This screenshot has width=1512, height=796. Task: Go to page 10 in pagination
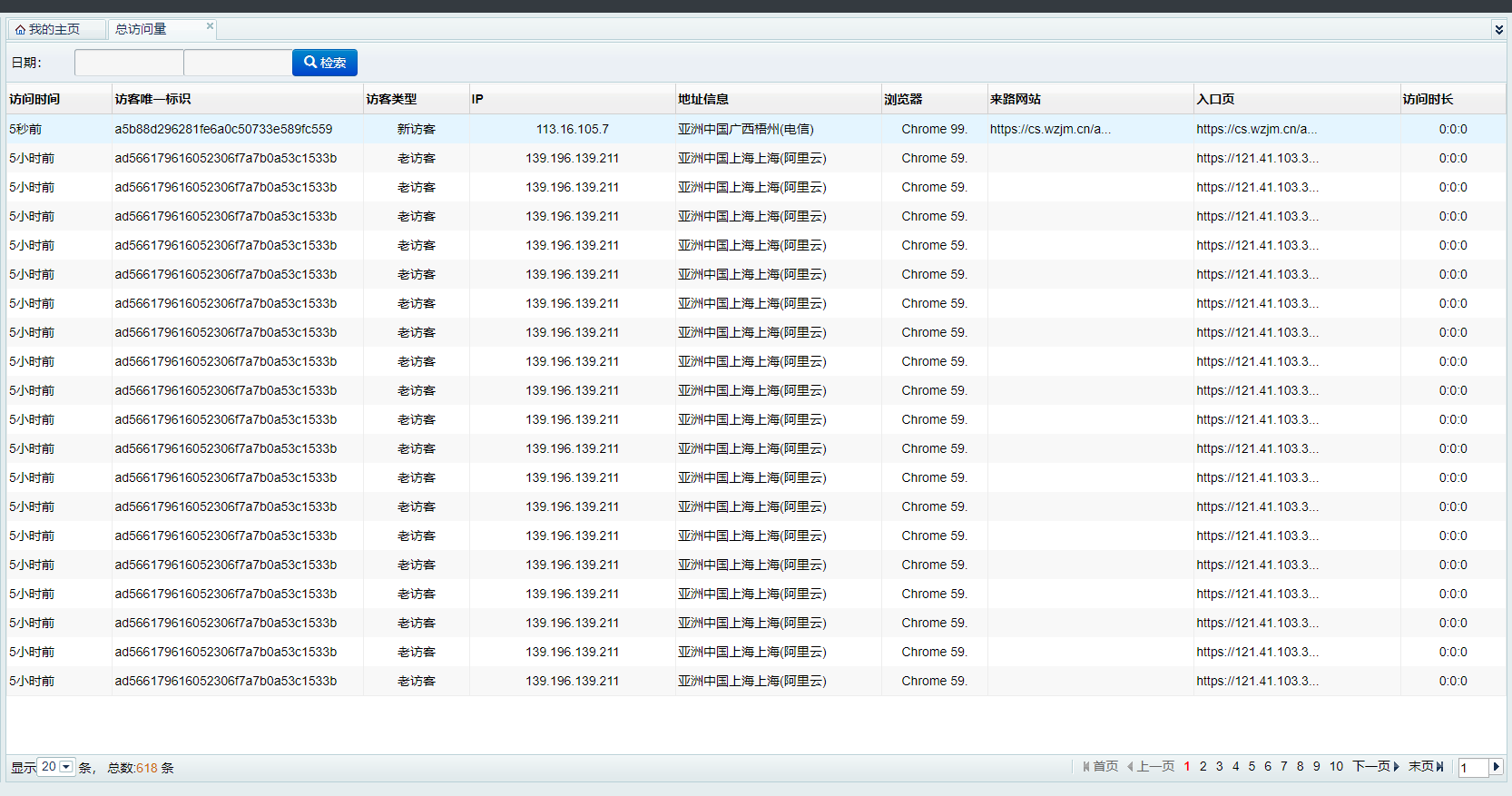pos(1336,767)
